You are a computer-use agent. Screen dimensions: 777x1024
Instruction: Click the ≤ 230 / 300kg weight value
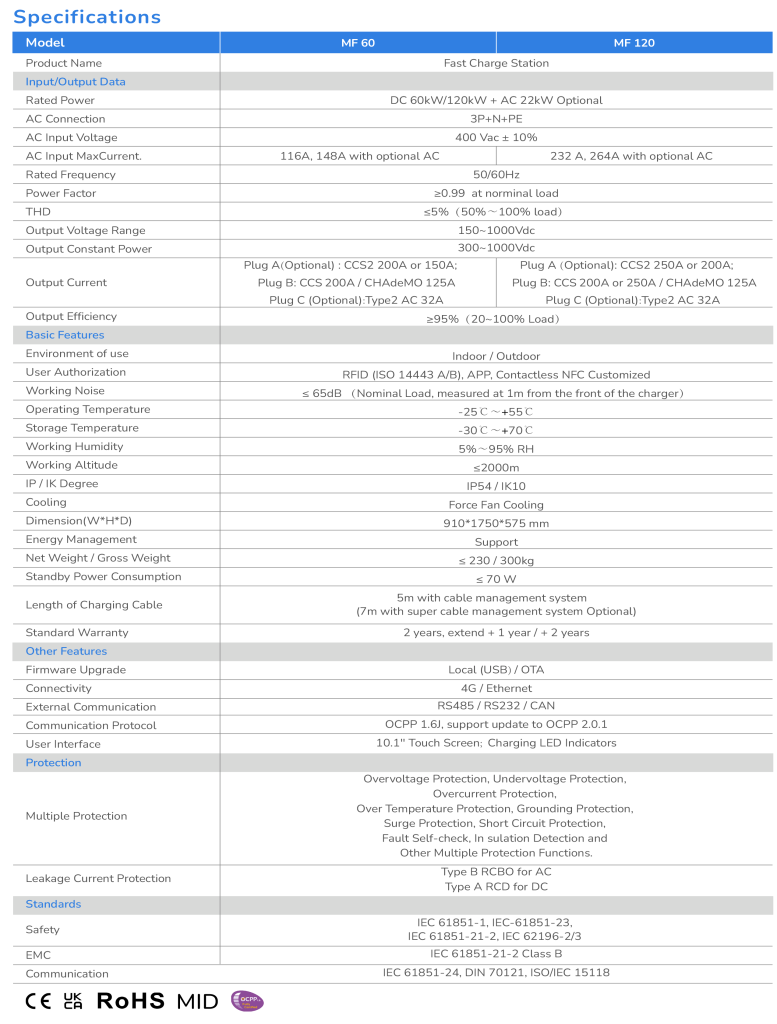pyautogui.click(x=496, y=560)
